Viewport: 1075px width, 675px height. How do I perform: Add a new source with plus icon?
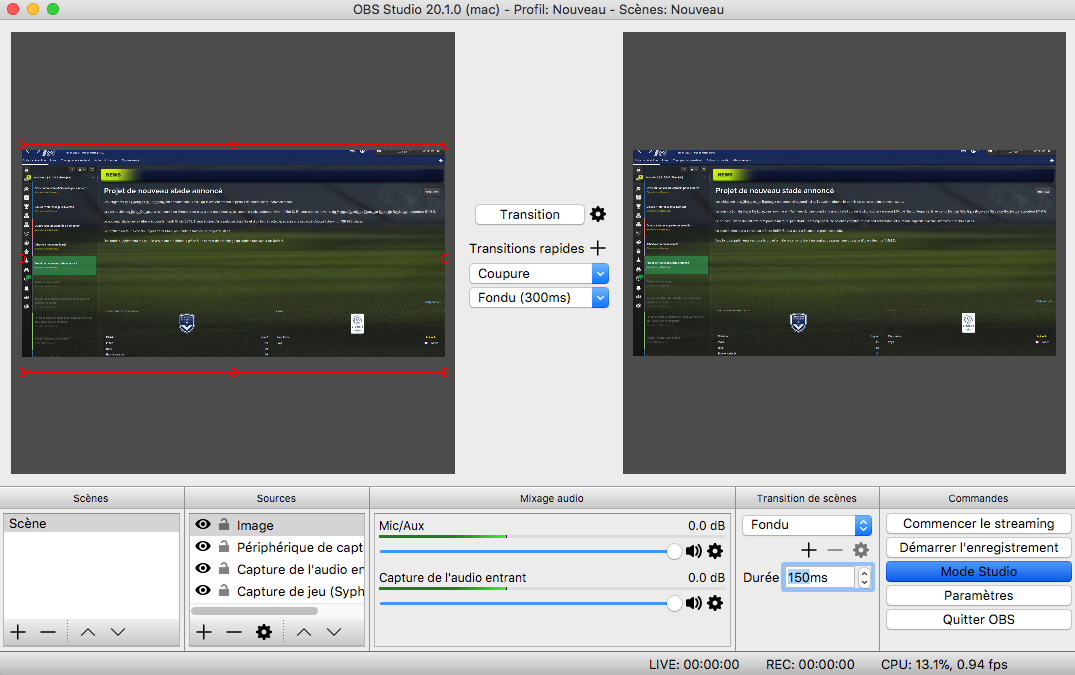pos(204,632)
